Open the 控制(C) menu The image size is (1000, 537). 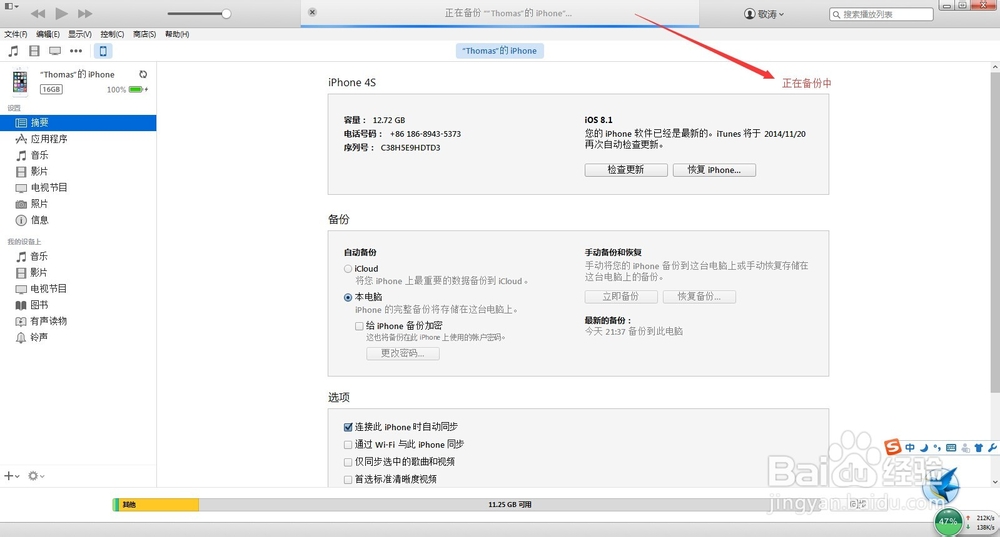click(112, 34)
